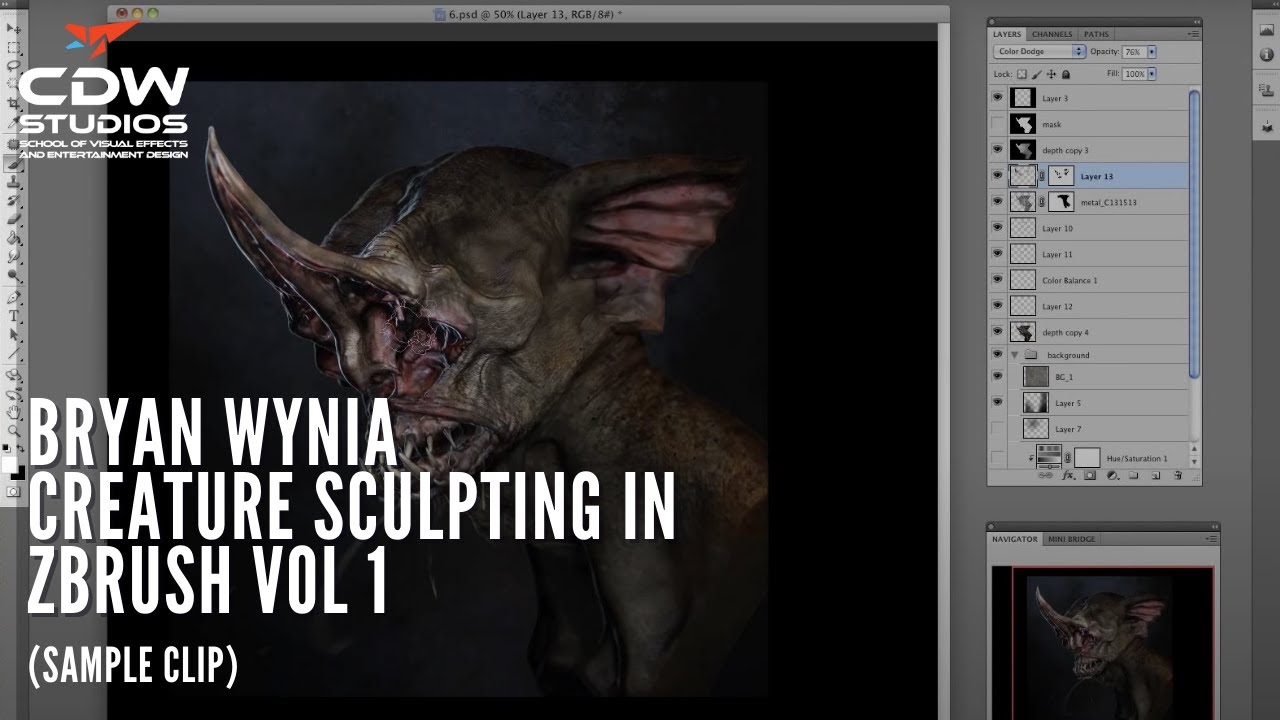Click the background color swatch
This screenshot has height=720, width=1280.
point(19,473)
